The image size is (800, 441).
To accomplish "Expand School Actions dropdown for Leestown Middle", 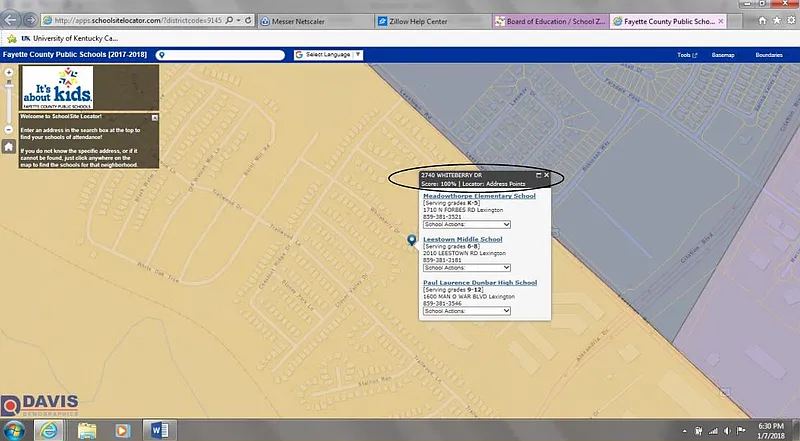I will point(466,268).
